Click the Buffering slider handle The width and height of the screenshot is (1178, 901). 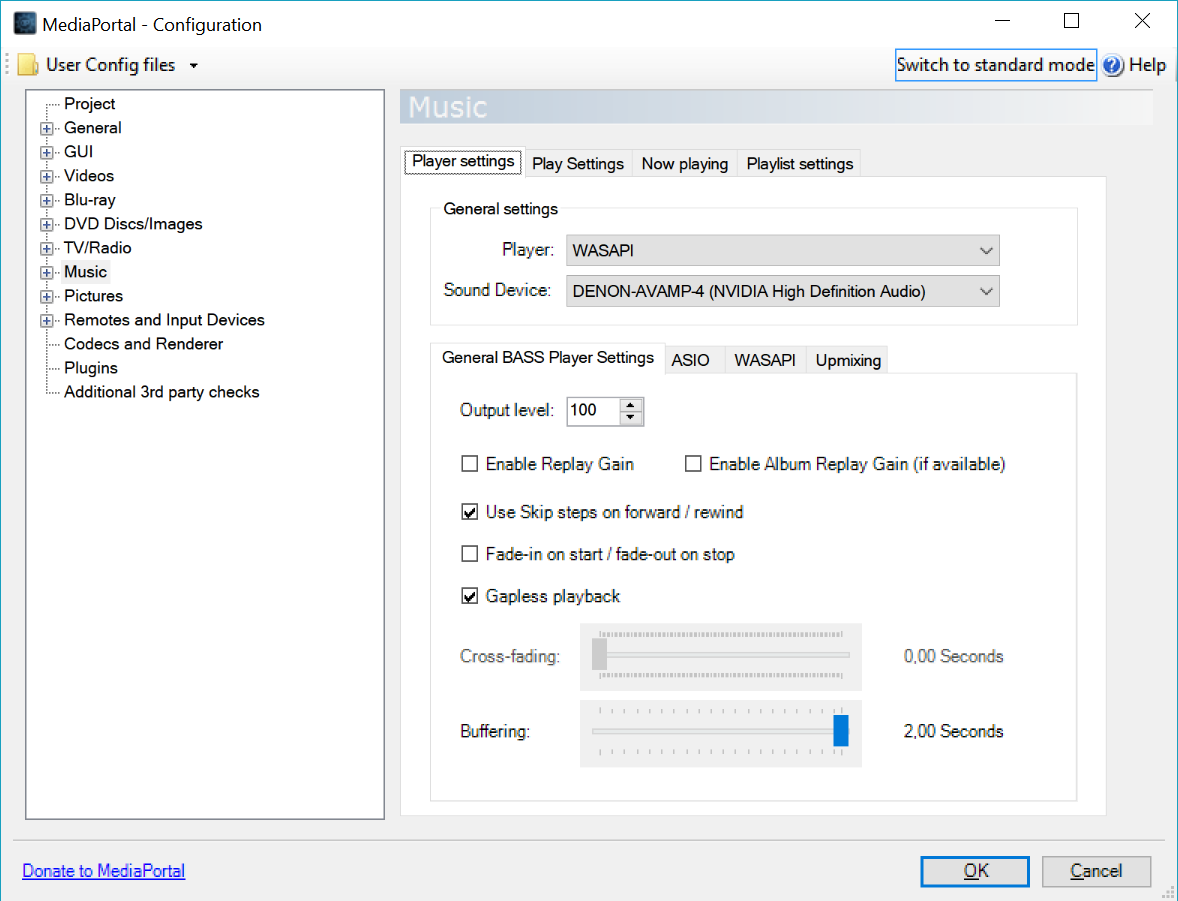pos(841,731)
